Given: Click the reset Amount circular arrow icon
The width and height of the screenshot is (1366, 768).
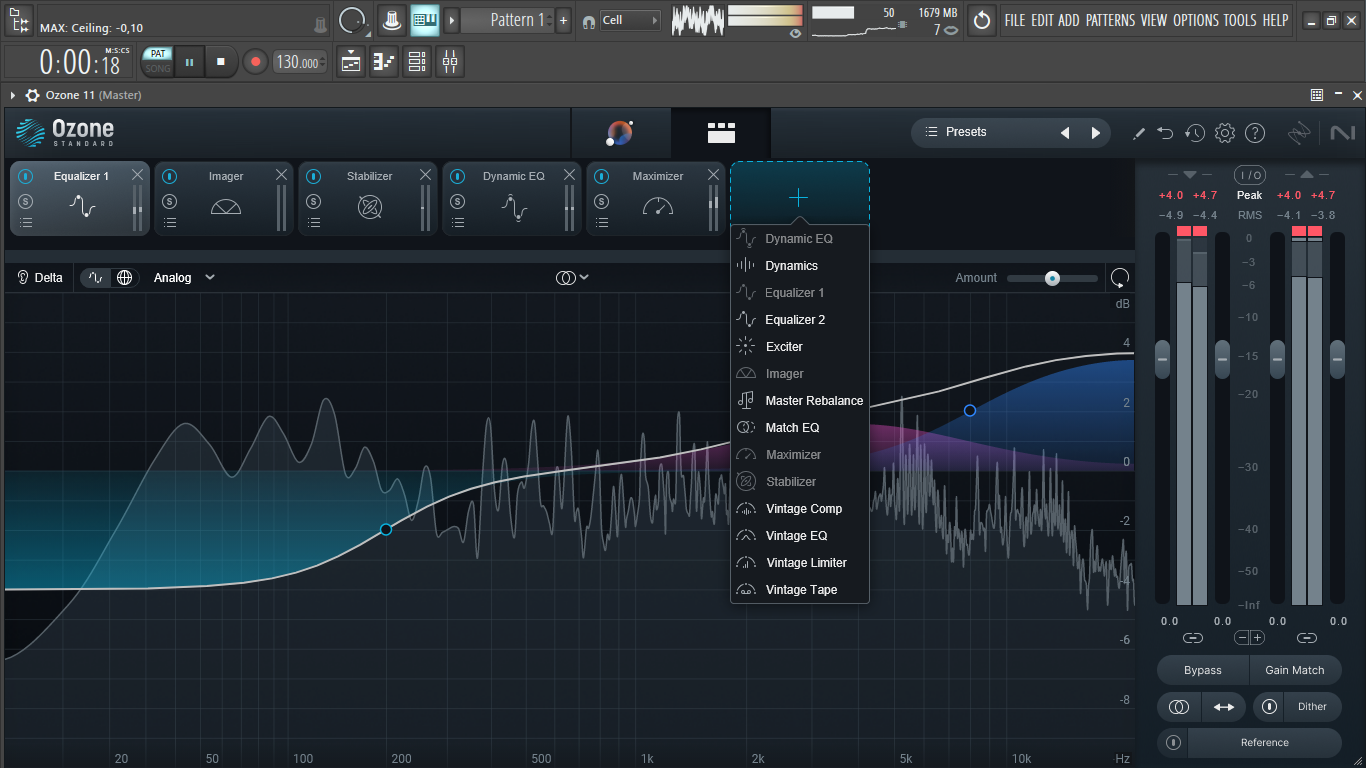Looking at the screenshot, I should [x=1120, y=278].
